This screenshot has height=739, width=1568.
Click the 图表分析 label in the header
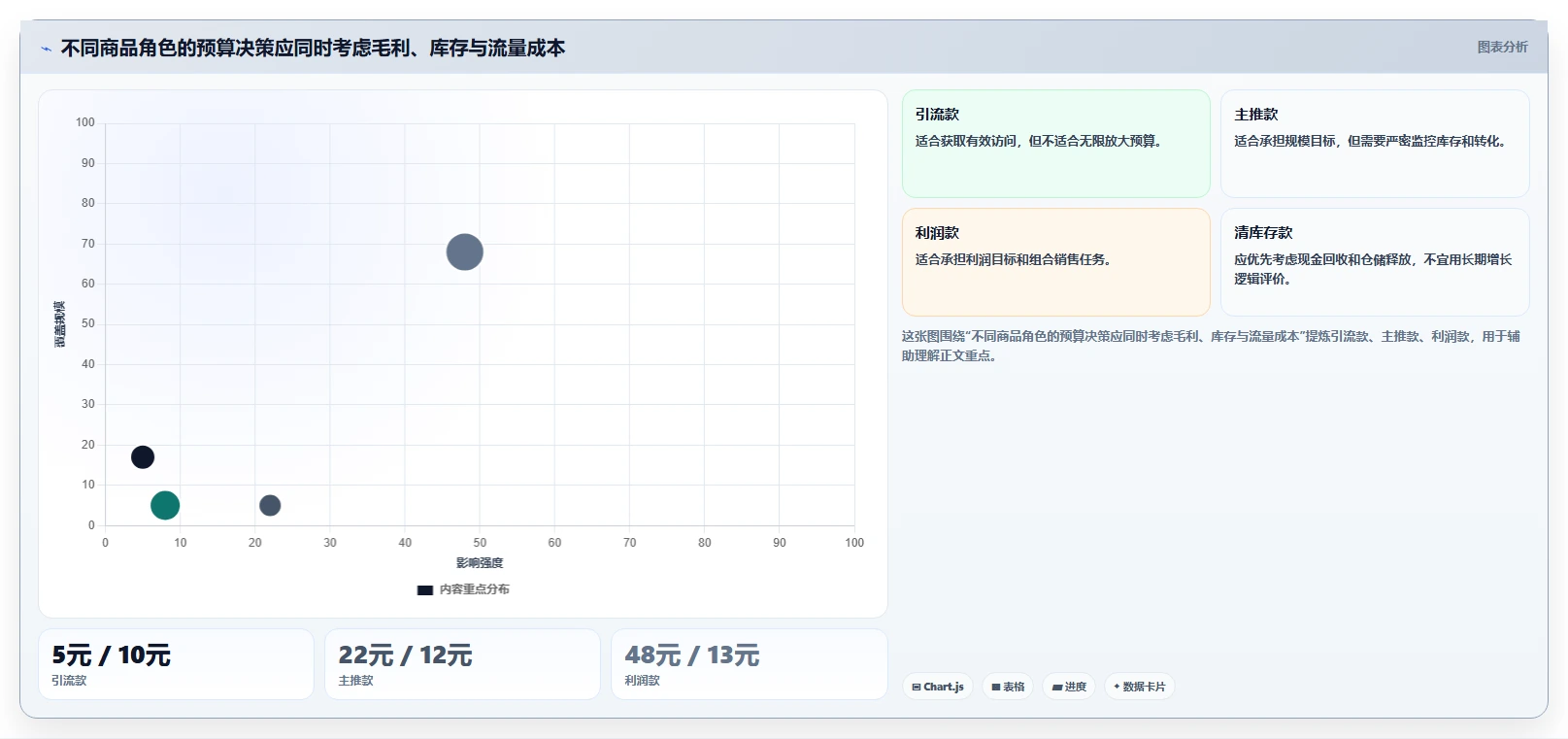tap(1502, 47)
